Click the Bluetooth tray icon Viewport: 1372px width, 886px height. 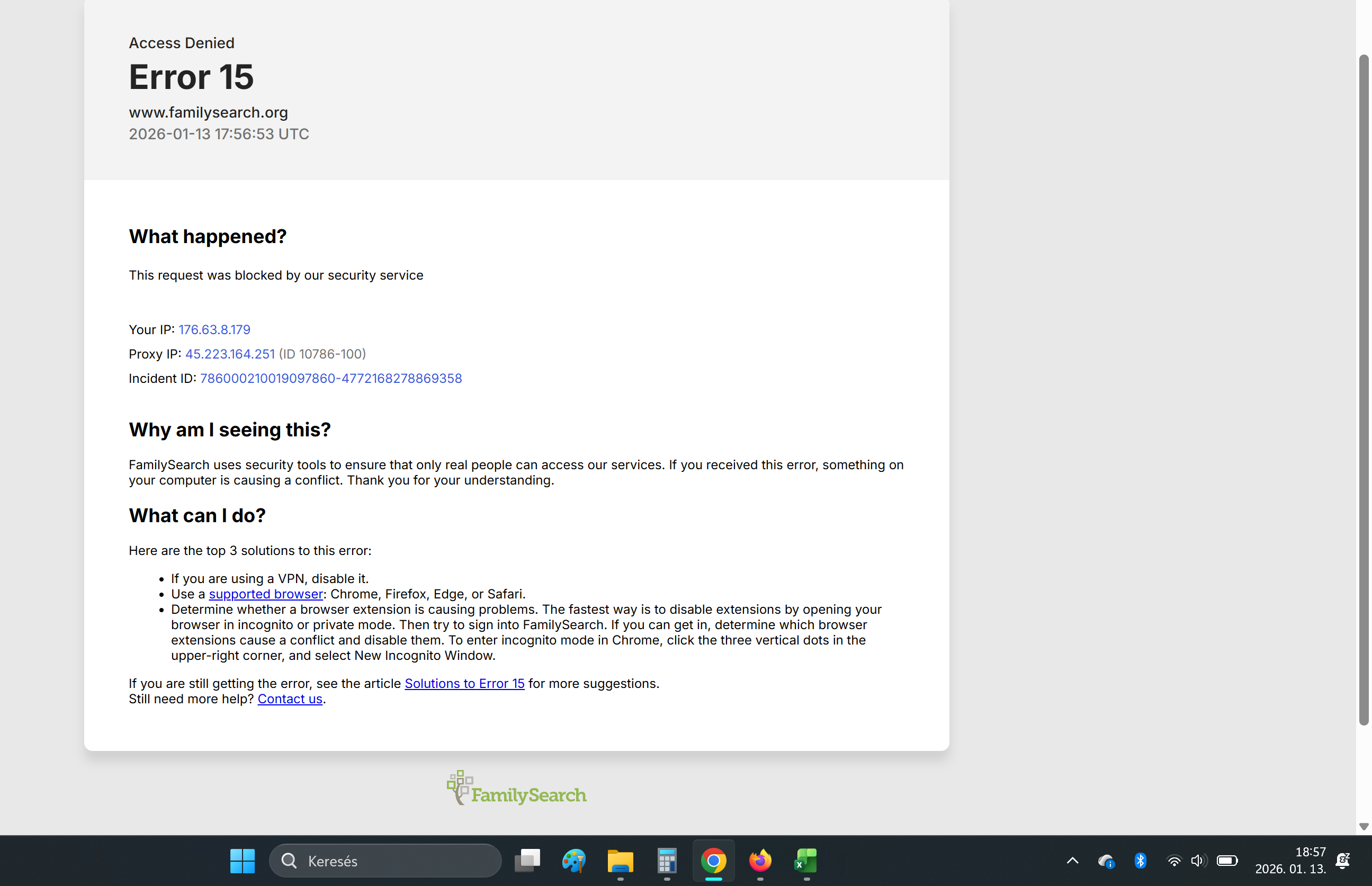(1140, 861)
